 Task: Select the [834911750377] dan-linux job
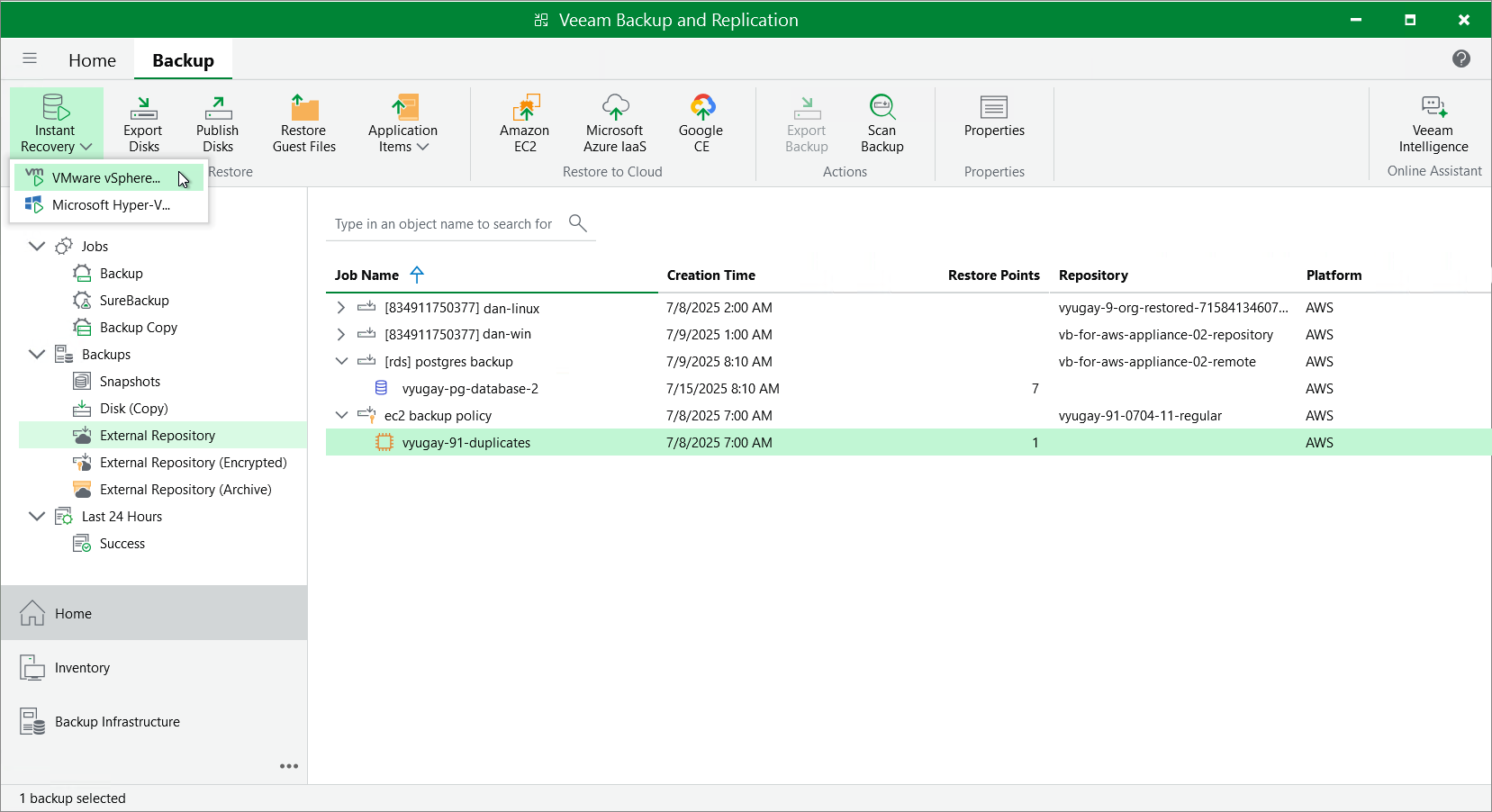[462, 308]
